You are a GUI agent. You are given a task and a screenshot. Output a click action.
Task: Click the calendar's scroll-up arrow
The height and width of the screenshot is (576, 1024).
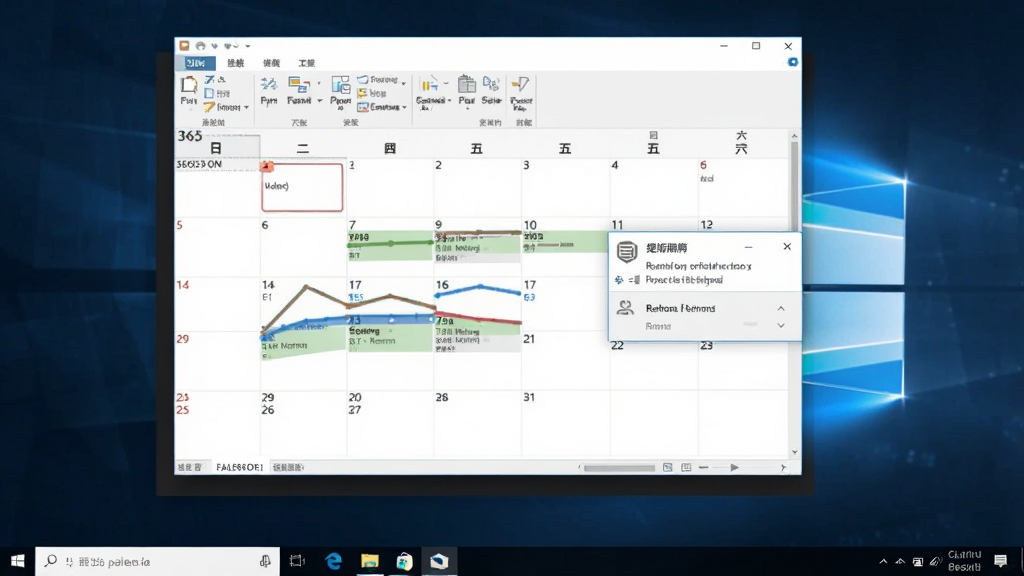[794, 136]
